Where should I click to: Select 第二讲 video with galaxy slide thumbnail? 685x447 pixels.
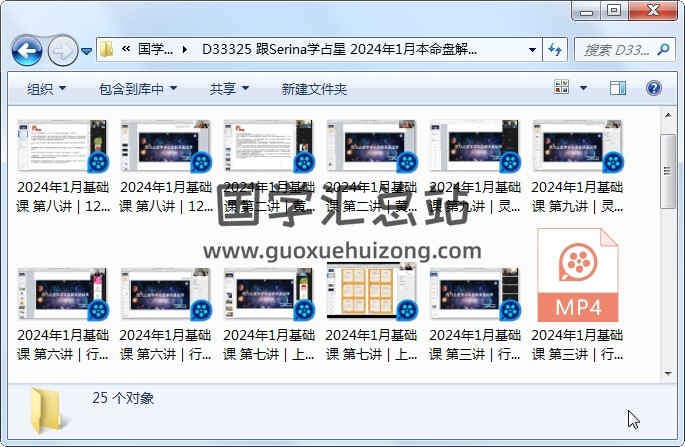coord(371,167)
